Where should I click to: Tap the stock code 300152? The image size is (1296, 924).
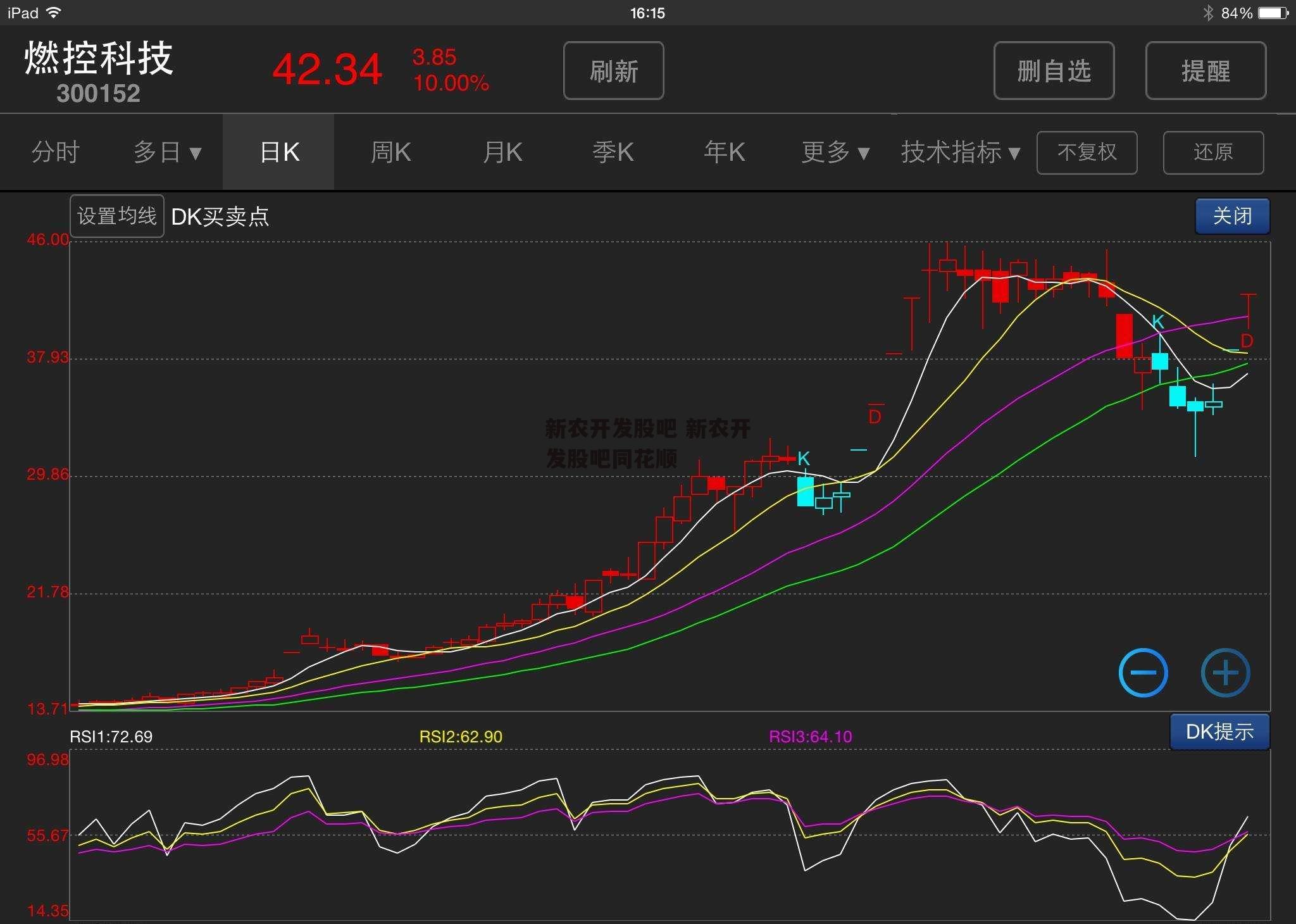pos(98,94)
